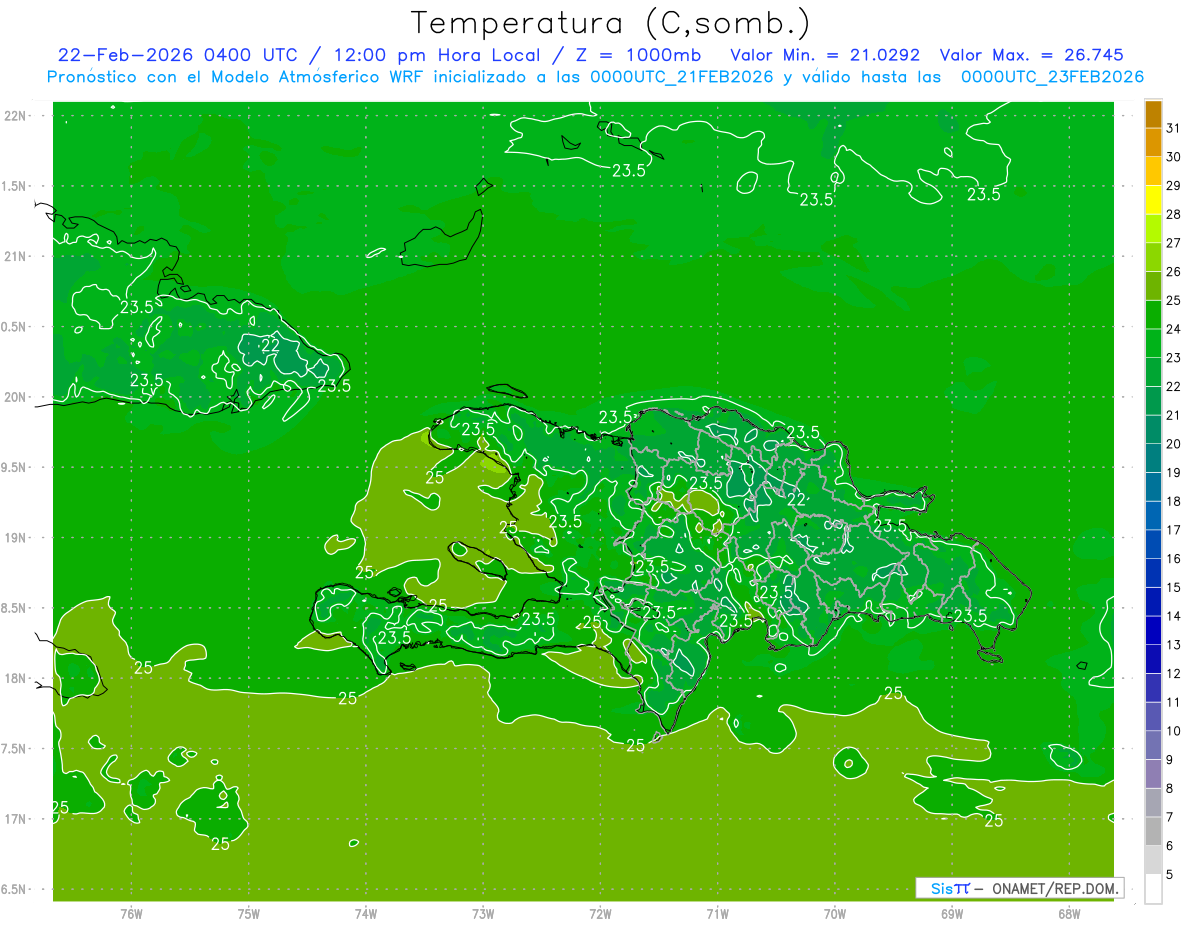Click the "Valor Min. = 21.0292" text
This screenshot has width=1200, height=927.
pyautogui.click(x=825, y=55)
